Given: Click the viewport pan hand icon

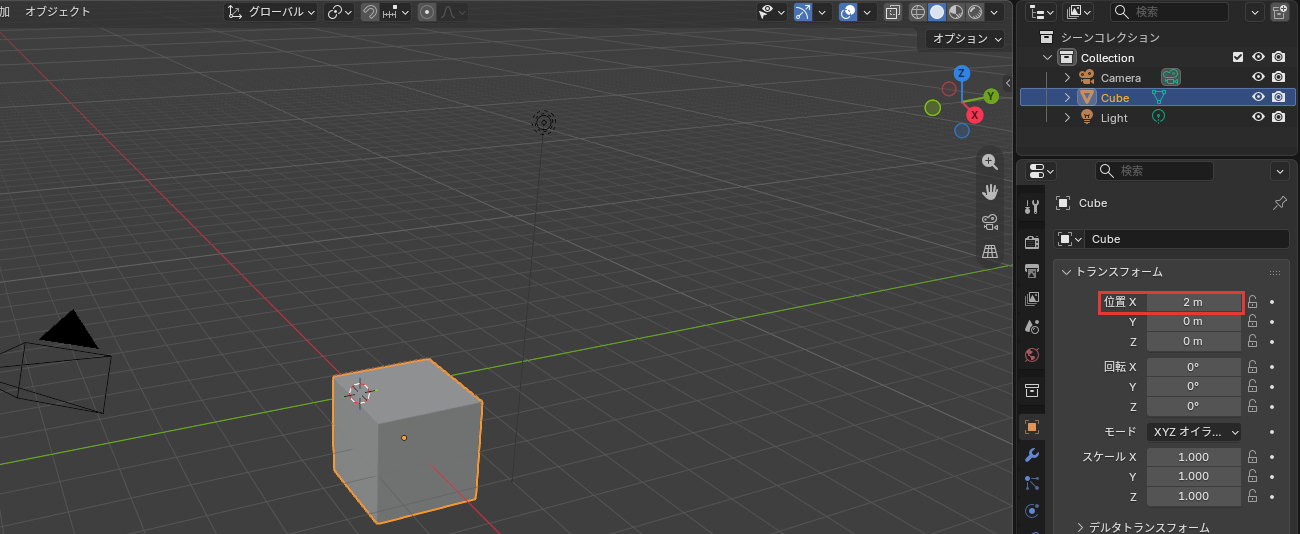Looking at the screenshot, I should coord(990,192).
